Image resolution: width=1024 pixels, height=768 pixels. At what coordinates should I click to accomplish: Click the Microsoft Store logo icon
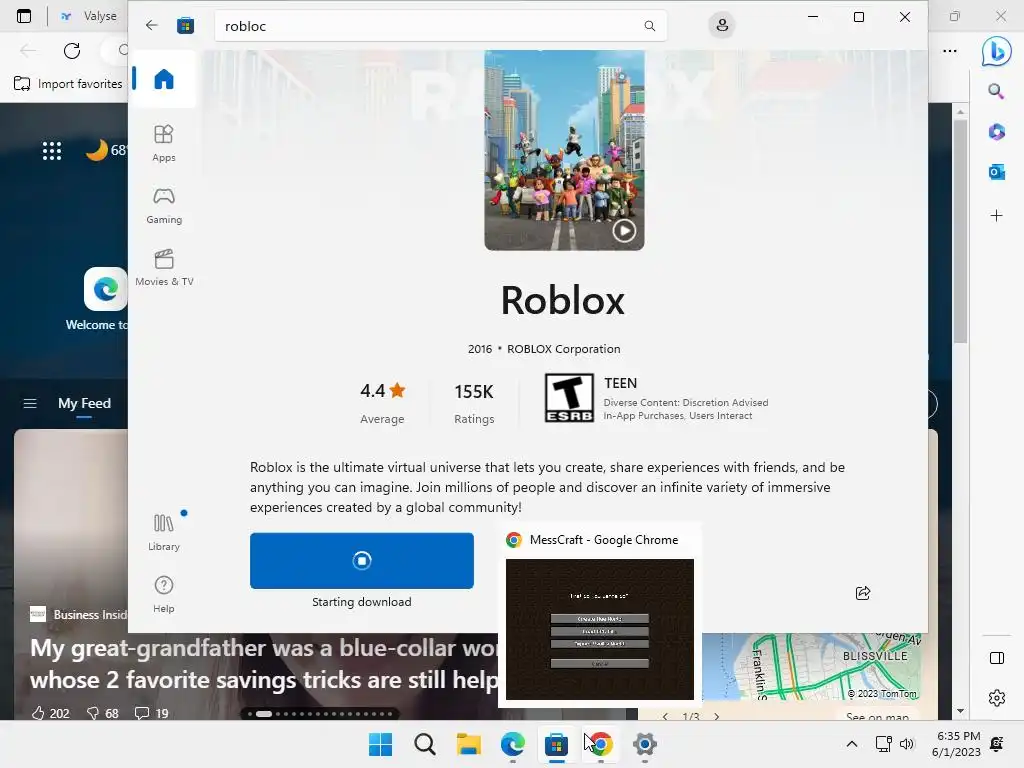click(185, 25)
